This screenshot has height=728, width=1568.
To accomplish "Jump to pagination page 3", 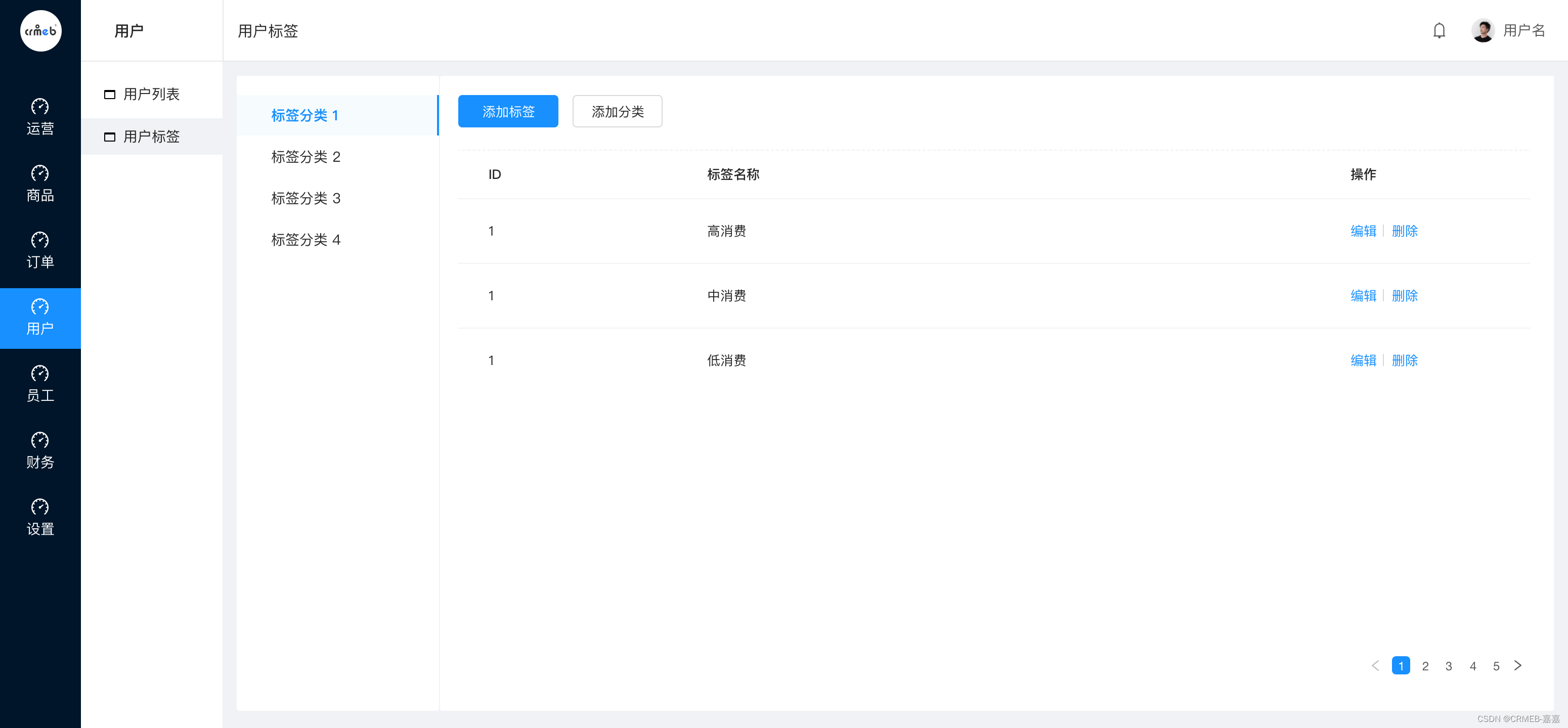I will click(1448, 666).
